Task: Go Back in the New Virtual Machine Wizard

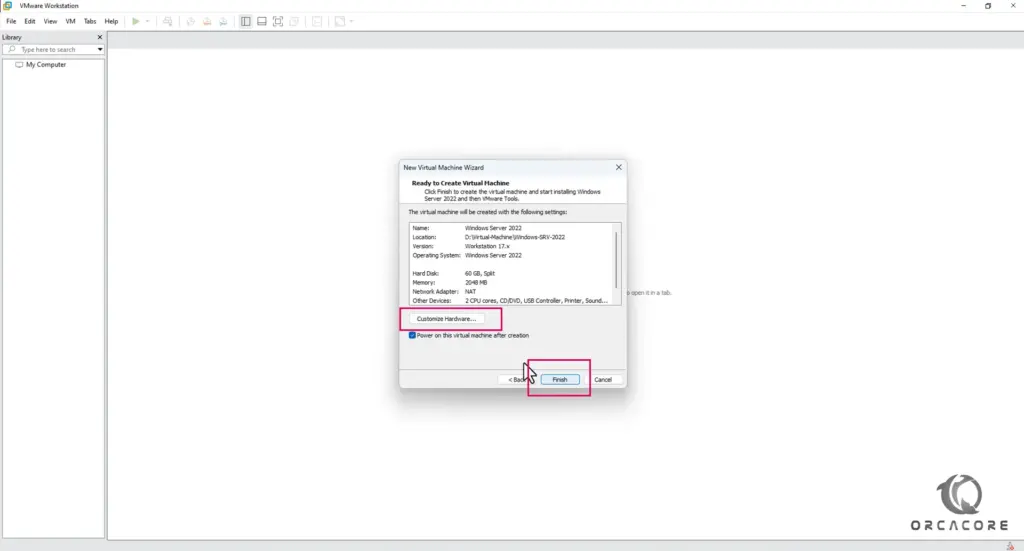Action: point(517,379)
